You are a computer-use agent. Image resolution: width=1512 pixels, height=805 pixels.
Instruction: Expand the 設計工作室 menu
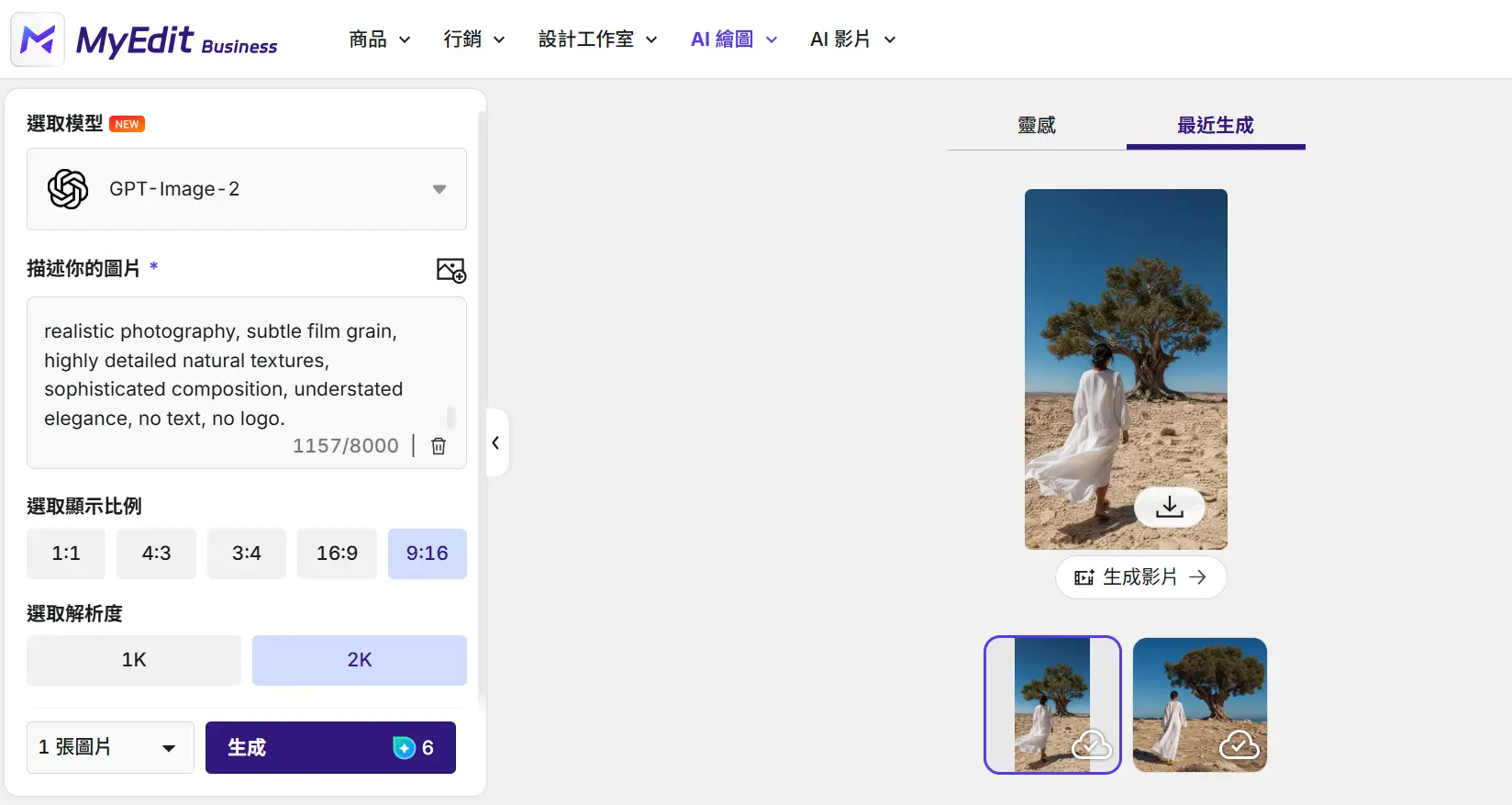point(597,39)
